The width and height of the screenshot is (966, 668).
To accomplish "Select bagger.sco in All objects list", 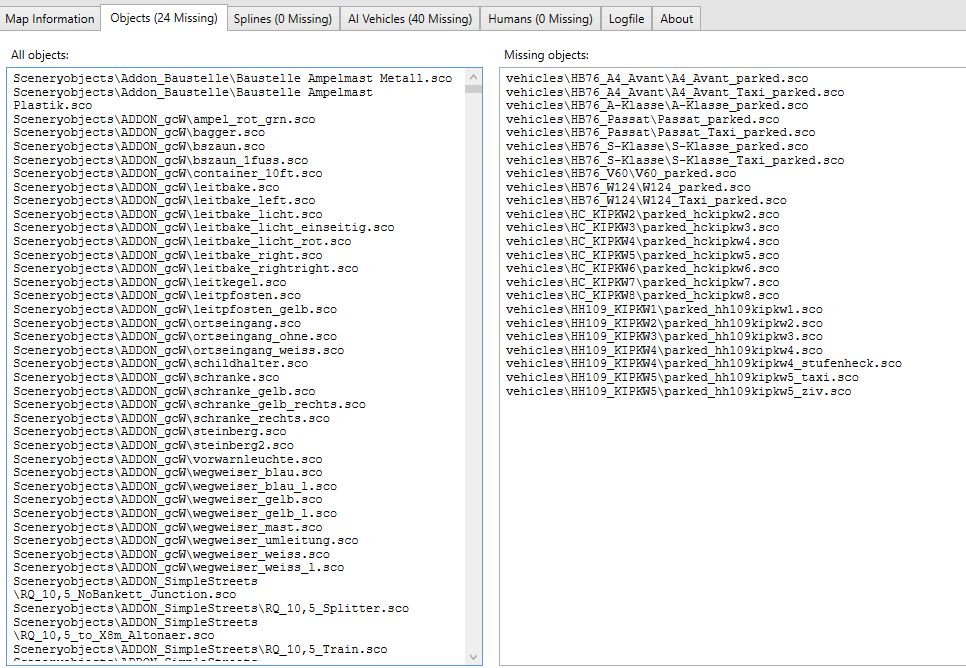I will [x=139, y=132].
